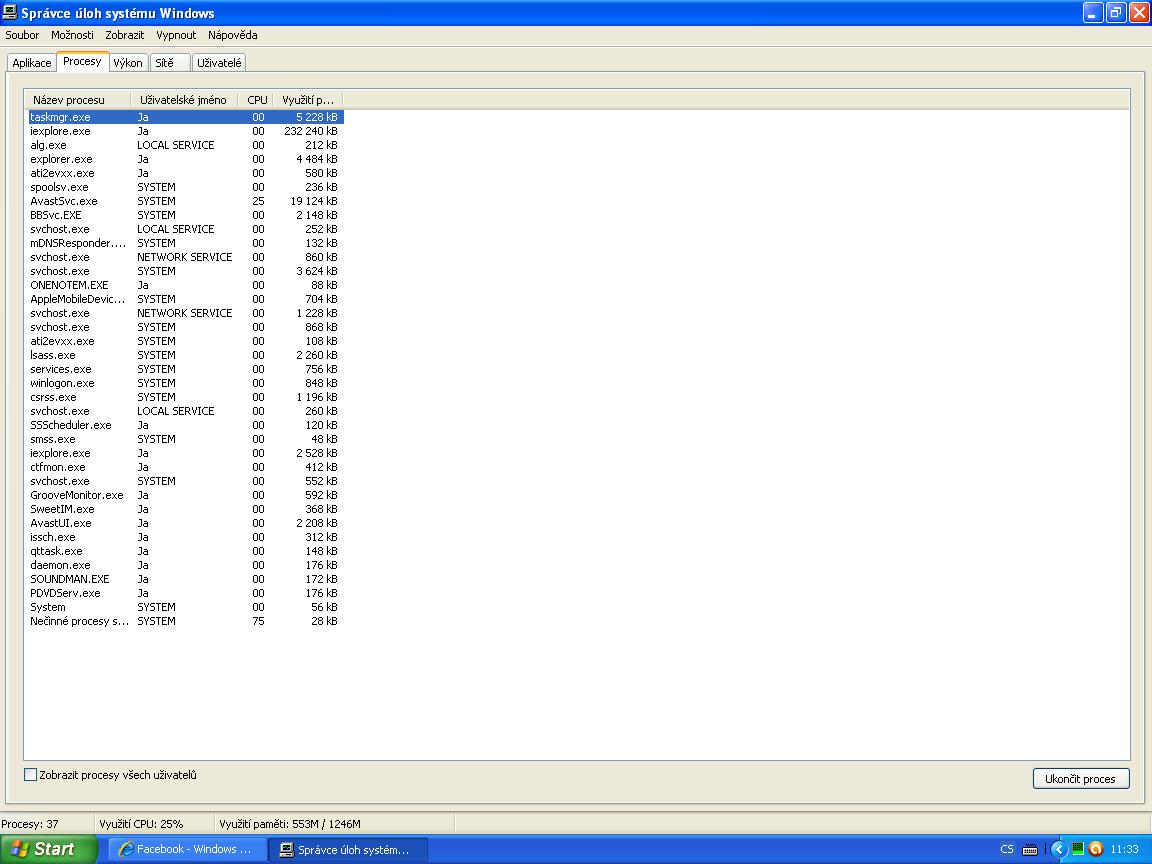Select ctfmon.exe process
The image size is (1152, 864).
tap(186, 467)
